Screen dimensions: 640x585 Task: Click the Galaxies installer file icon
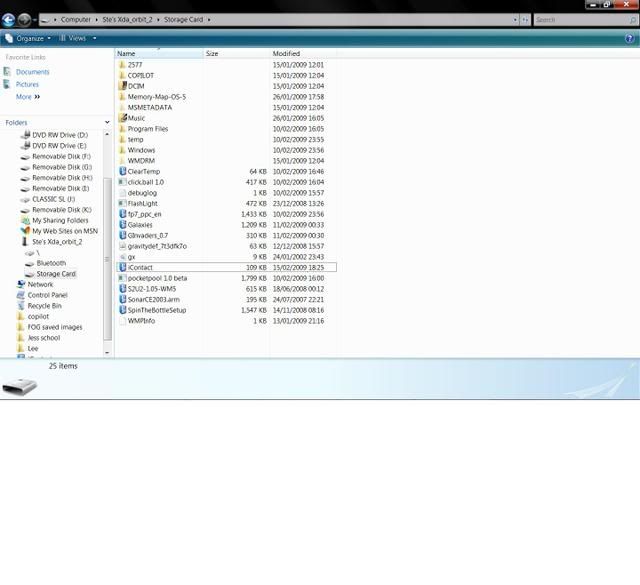122,224
